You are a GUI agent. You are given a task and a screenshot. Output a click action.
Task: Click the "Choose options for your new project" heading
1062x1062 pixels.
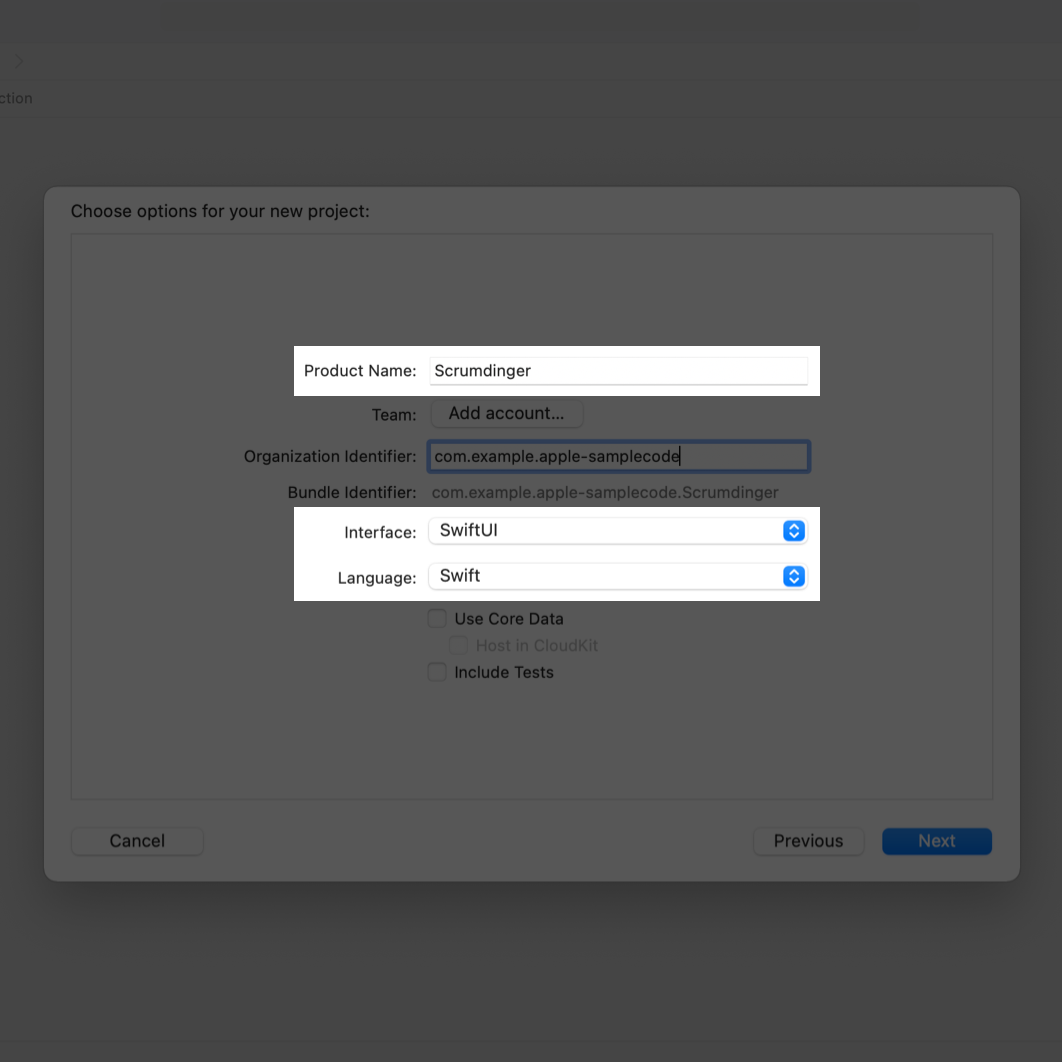click(220, 212)
